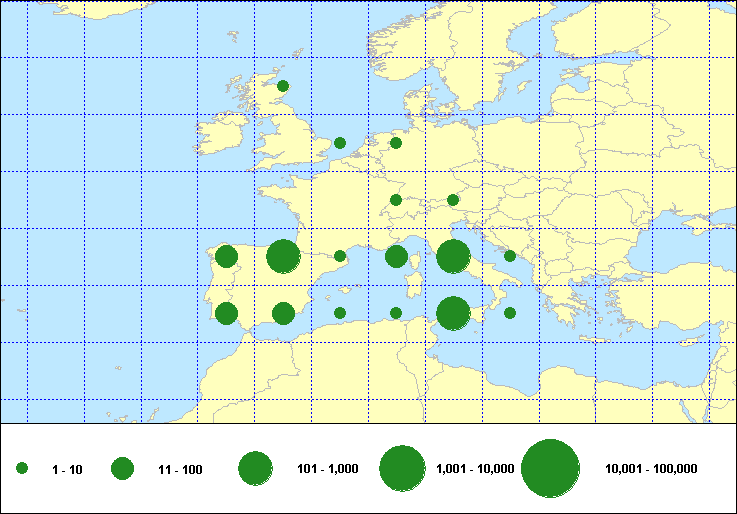This screenshot has width=737, height=514.
Task: Click the small dot near the Balearic Islands
Action: click(340, 313)
